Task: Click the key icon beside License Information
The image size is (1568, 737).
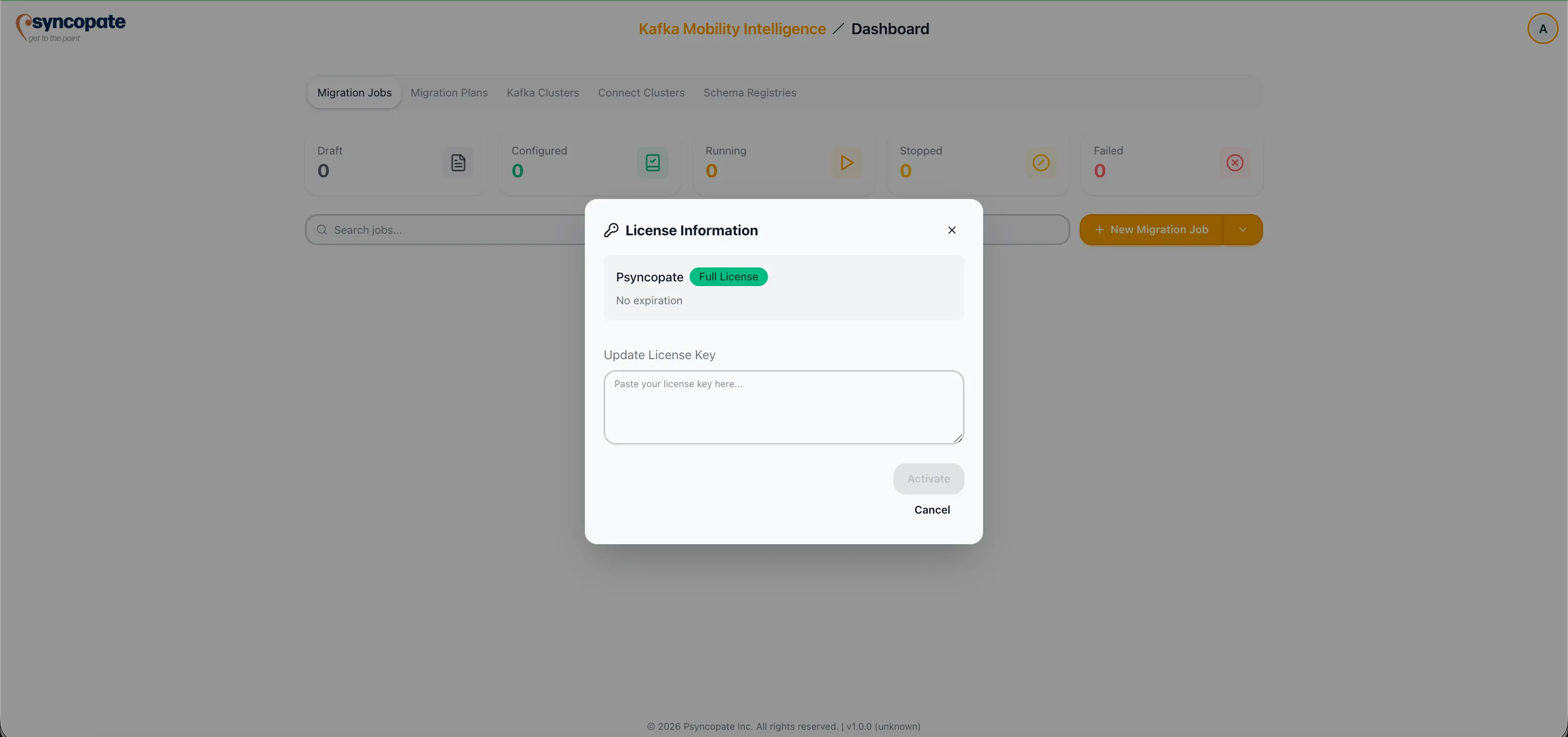Action: pyautogui.click(x=612, y=230)
